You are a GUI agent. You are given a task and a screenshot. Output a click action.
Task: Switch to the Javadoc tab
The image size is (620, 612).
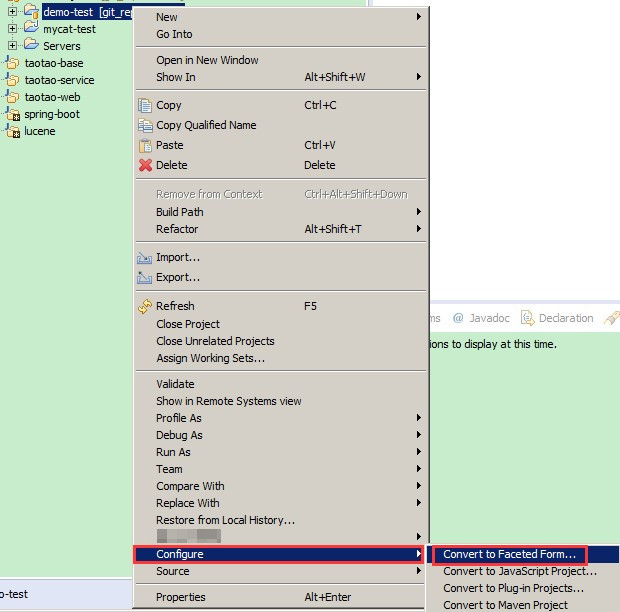[x=481, y=318]
